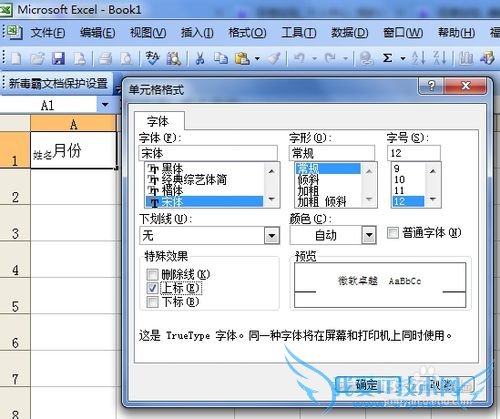Select 倾斜 in the font style list
Viewport: 500px width, 419px height.
tap(328, 180)
